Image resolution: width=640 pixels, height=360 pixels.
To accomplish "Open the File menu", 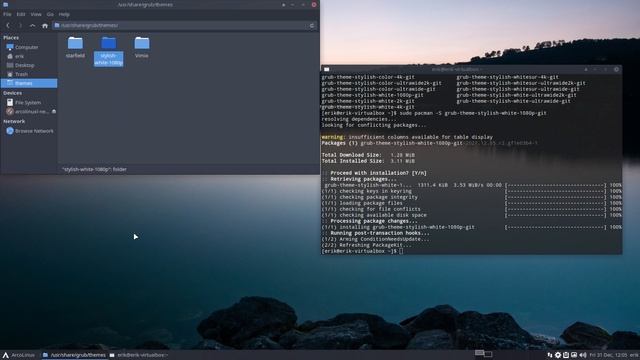I will pos(7,14).
